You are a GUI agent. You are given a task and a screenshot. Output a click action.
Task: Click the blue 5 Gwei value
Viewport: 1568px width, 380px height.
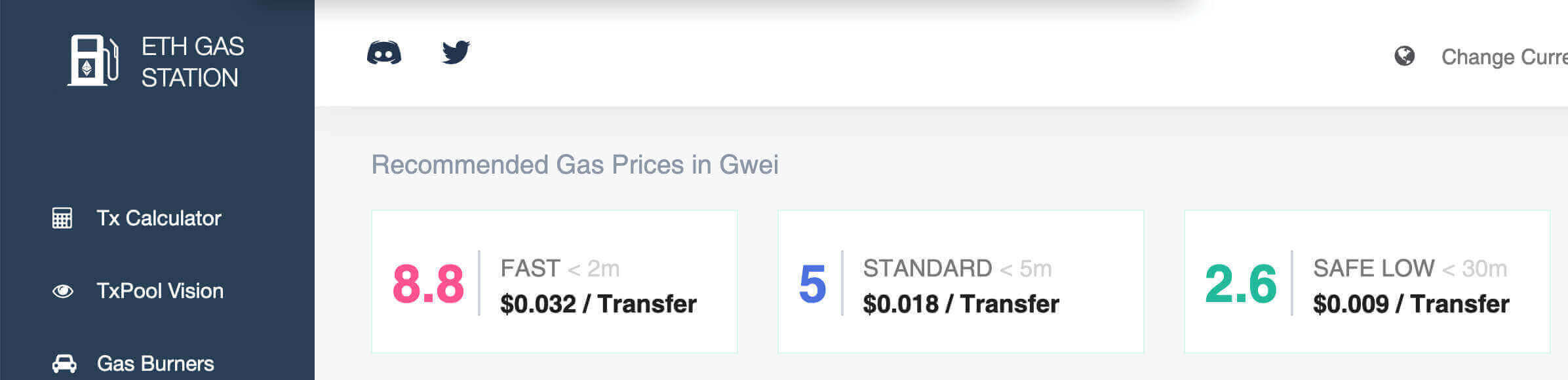pos(812,284)
